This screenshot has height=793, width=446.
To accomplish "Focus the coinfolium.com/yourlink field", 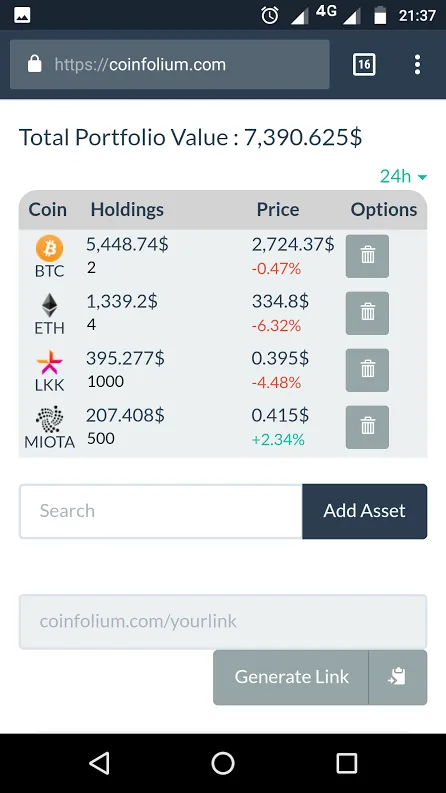I will (223, 622).
